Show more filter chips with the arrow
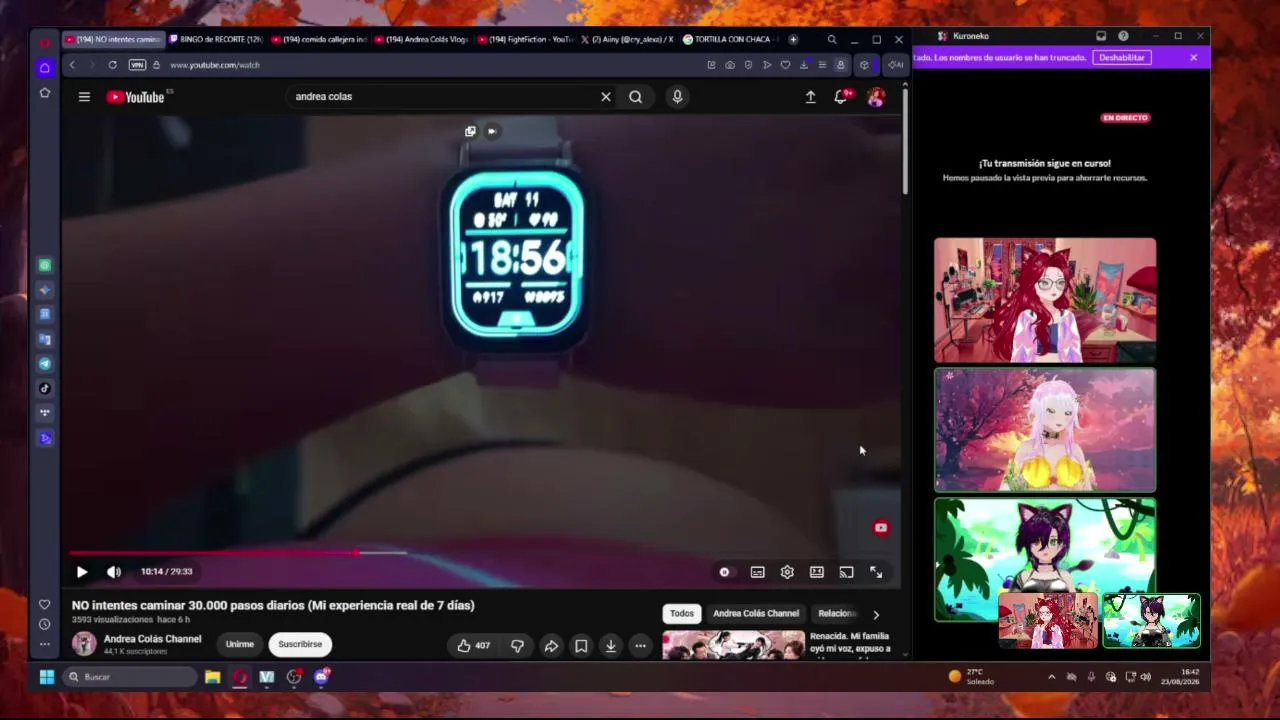Viewport: 1280px width, 720px height. 876,614
